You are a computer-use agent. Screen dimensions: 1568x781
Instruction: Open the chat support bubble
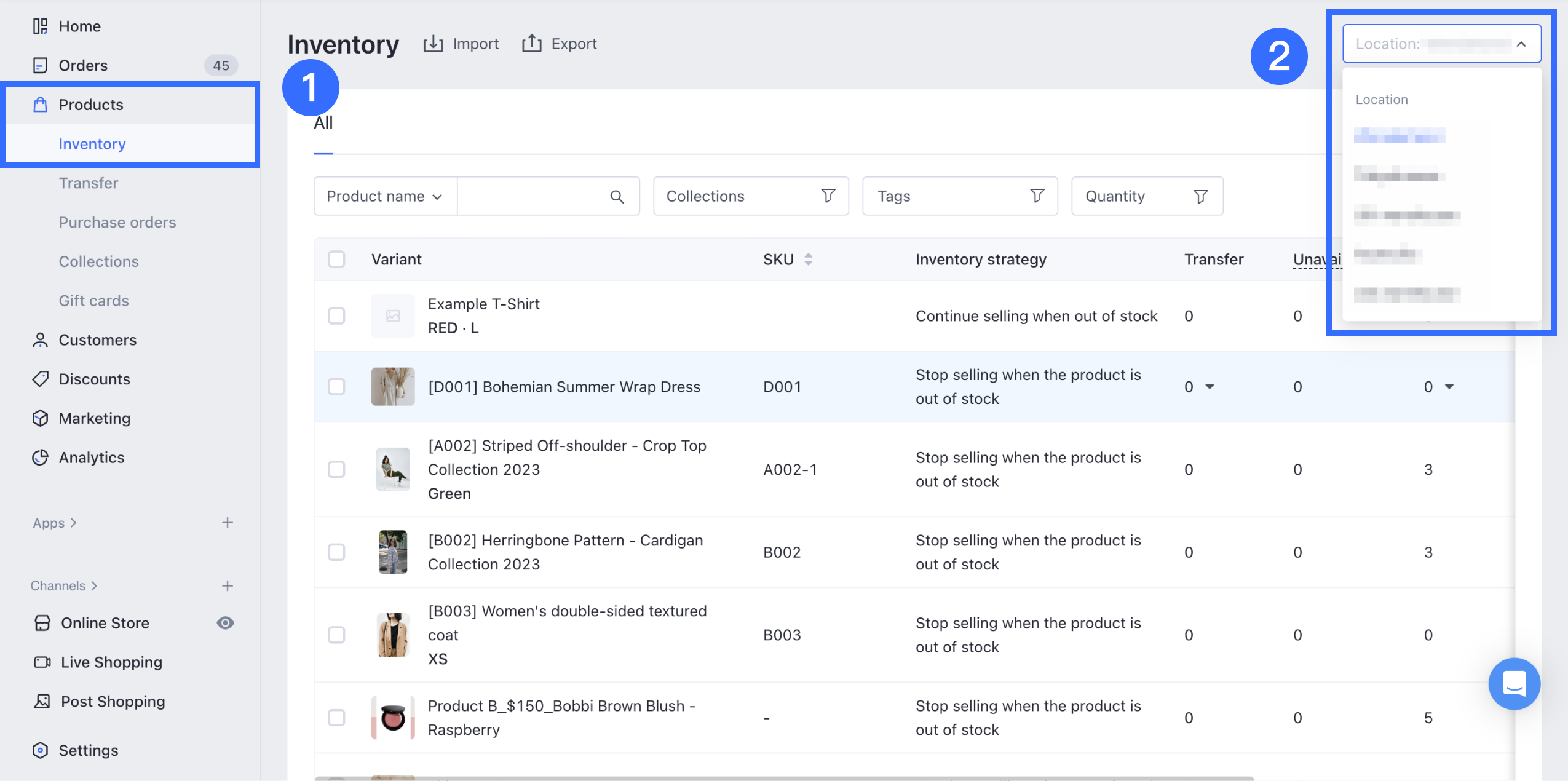tap(1514, 684)
